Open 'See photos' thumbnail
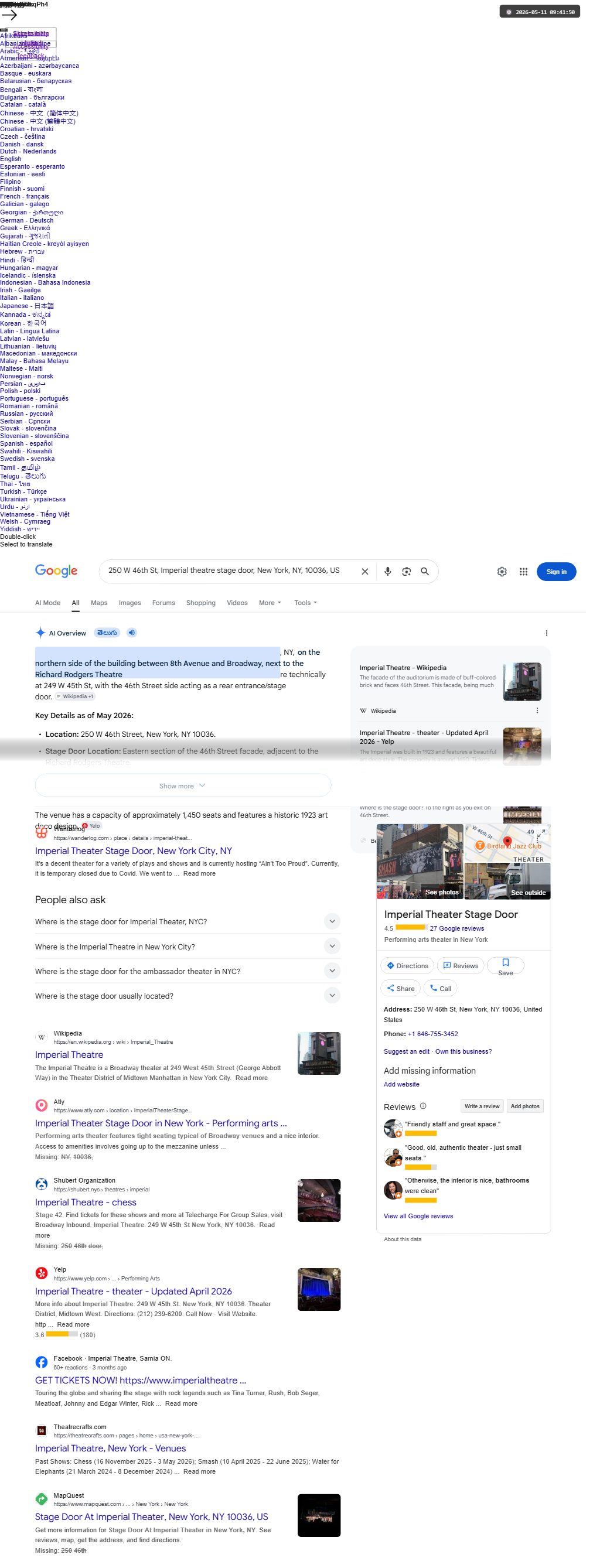The height and width of the screenshot is (1568, 593). point(424,870)
